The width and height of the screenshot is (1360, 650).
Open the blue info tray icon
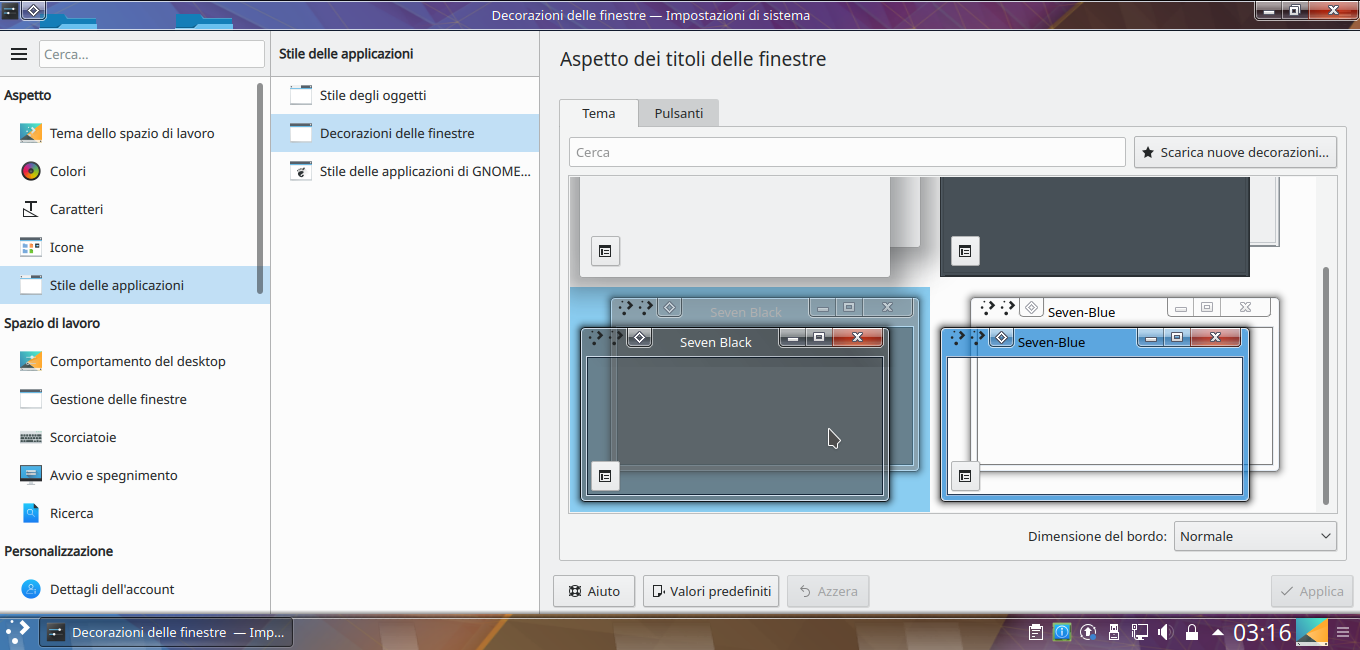1062,632
